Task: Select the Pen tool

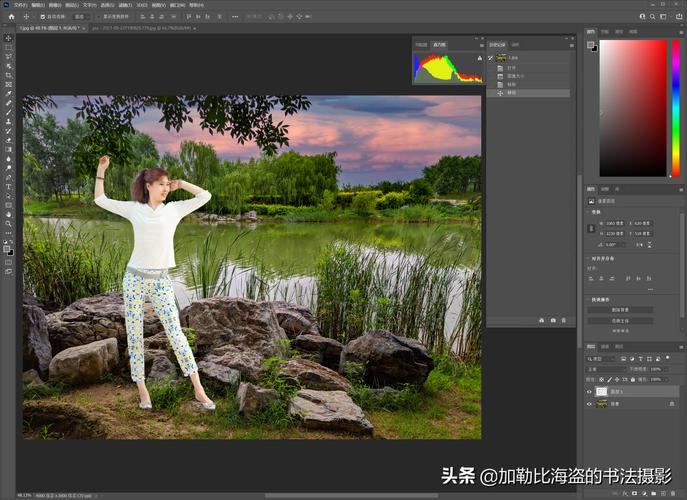Action: click(8, 177)
